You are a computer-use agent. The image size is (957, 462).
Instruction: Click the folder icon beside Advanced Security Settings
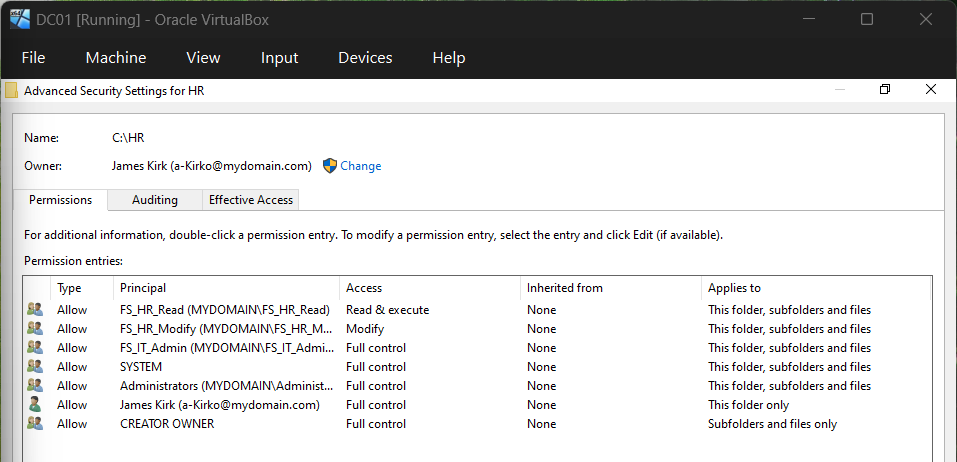click(x=11, y=90)
